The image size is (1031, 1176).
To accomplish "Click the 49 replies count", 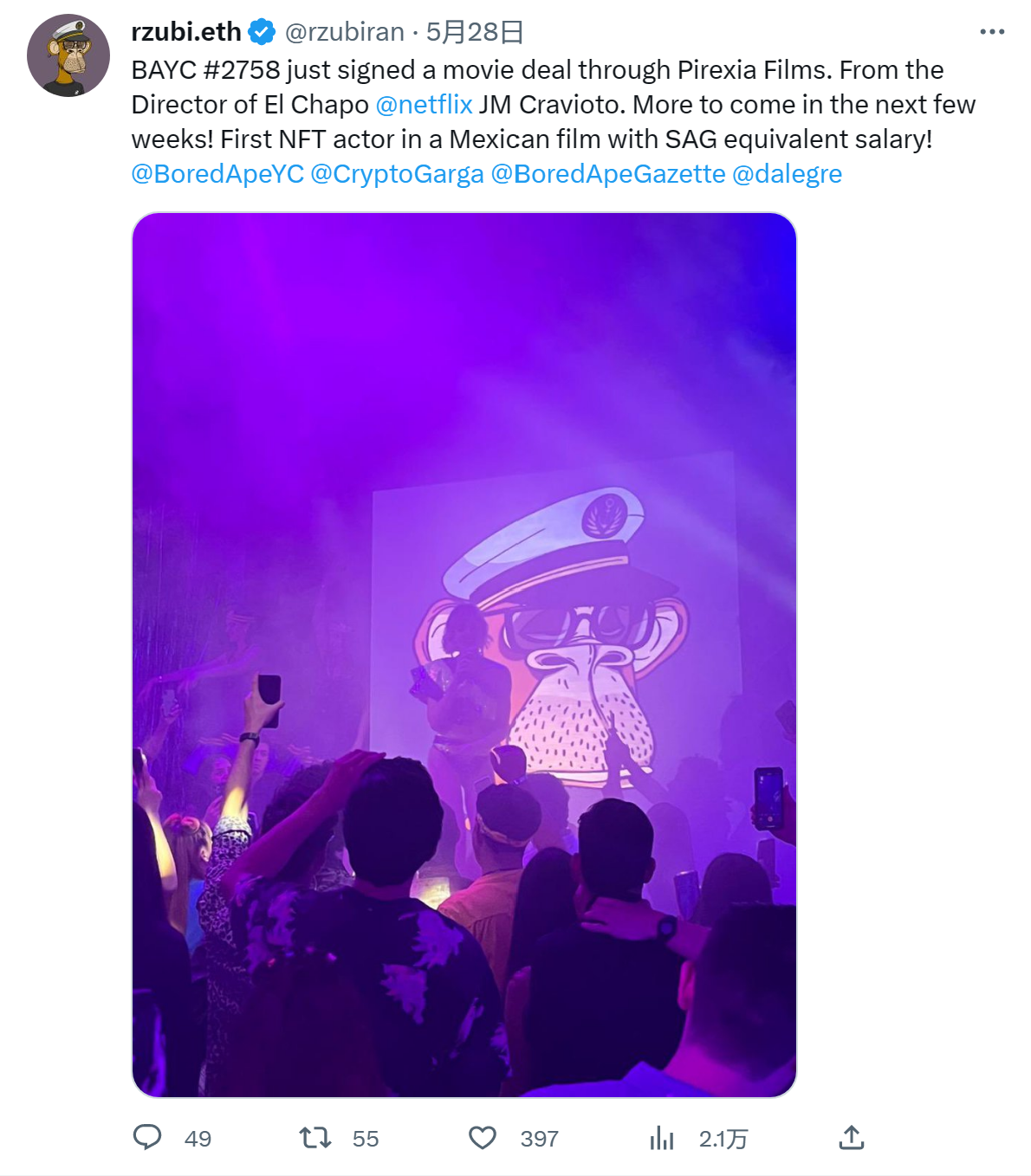I will pos(198,1139).
